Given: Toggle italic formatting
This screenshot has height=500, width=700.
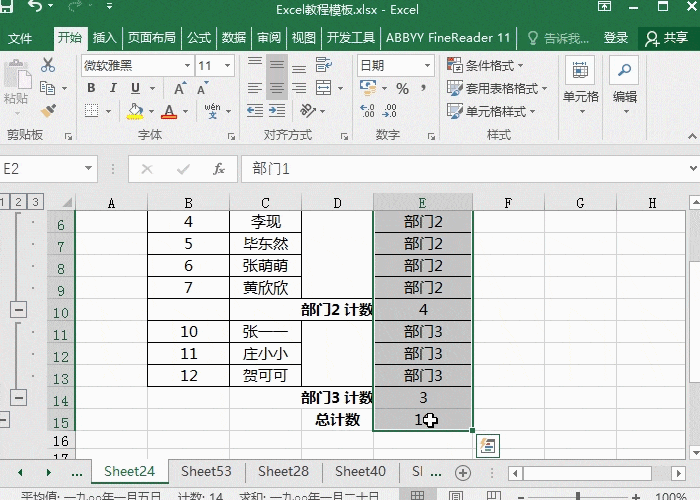Looking at the screenshot, I should pos(113,88).
